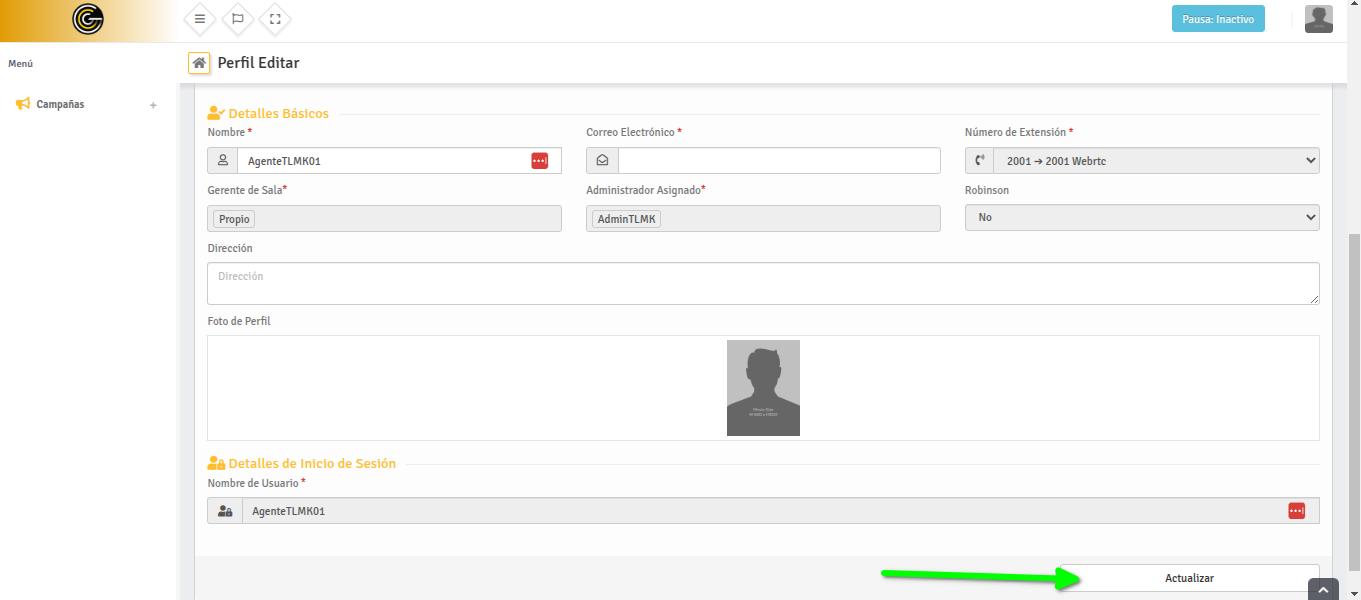Open the Robinson dropdown
Image resolution: width=1361 pixels, height=600 pixels.
click(1141, 217)
